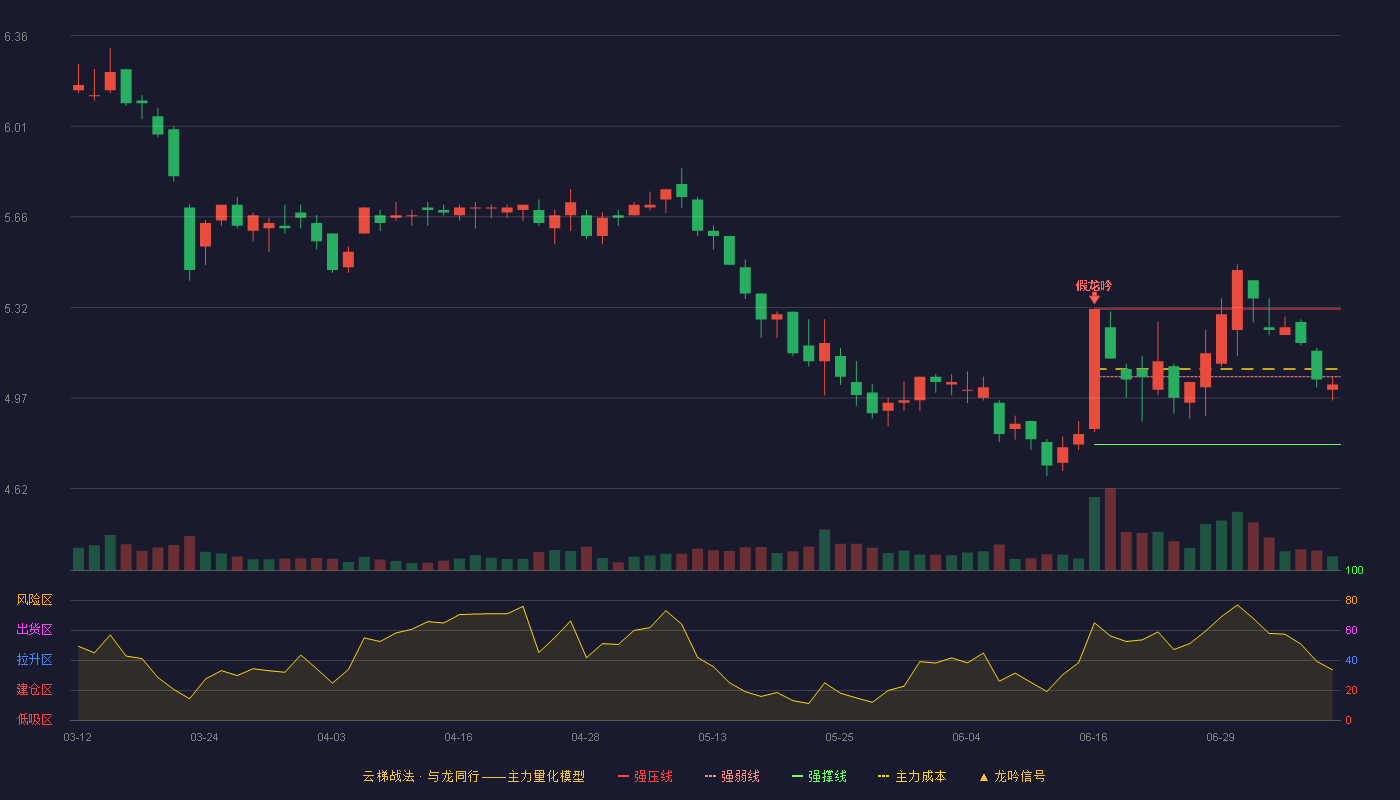1400x800 pixels.
Task: Click the 04-28 date label
Action: [585, 737]
